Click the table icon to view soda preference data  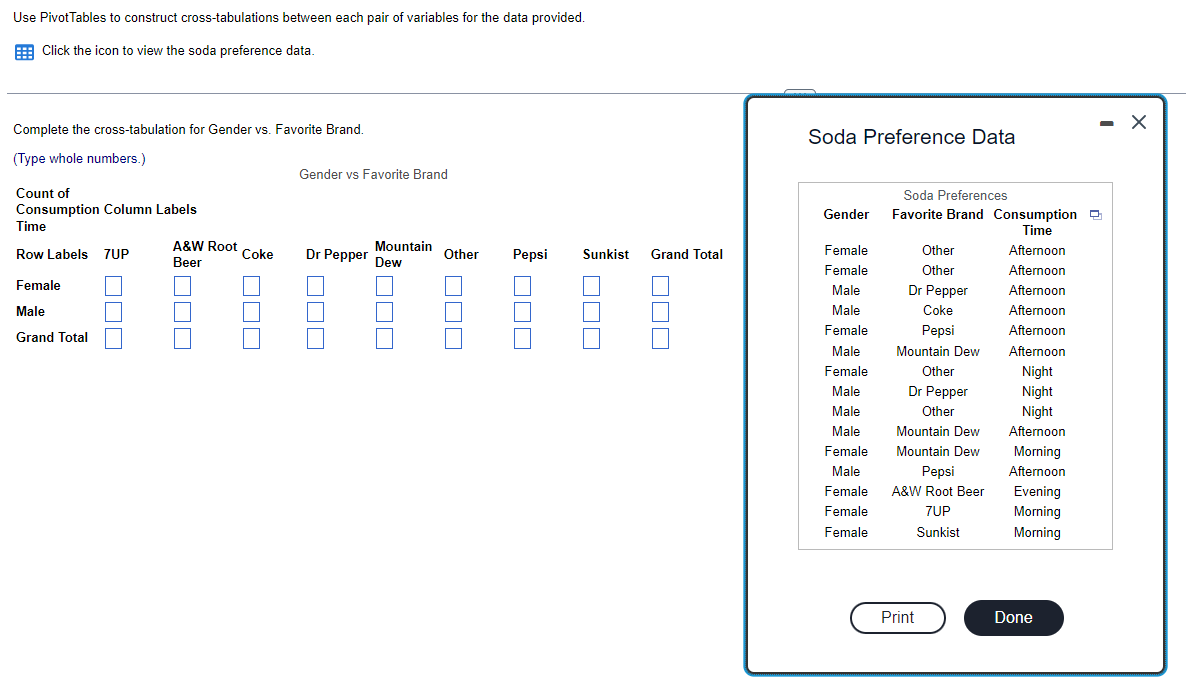coord(22,50)
